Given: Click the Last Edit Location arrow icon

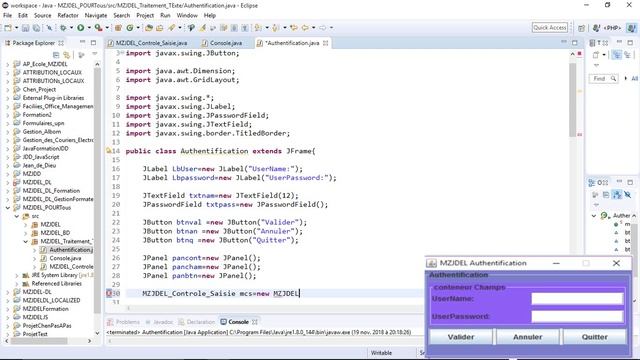Looking at the screenshot, I should (x=294, y=28).
